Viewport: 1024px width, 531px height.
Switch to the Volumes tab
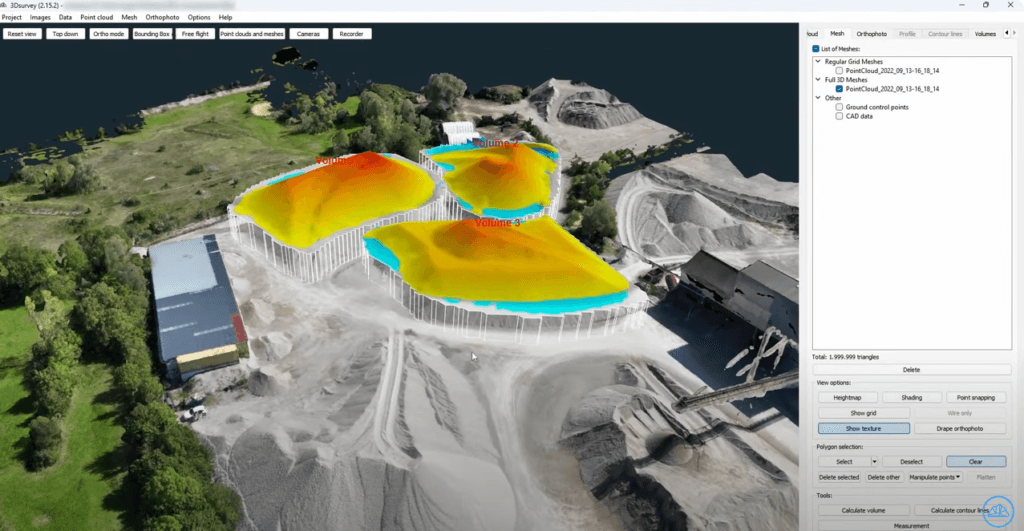coord(985,34)
